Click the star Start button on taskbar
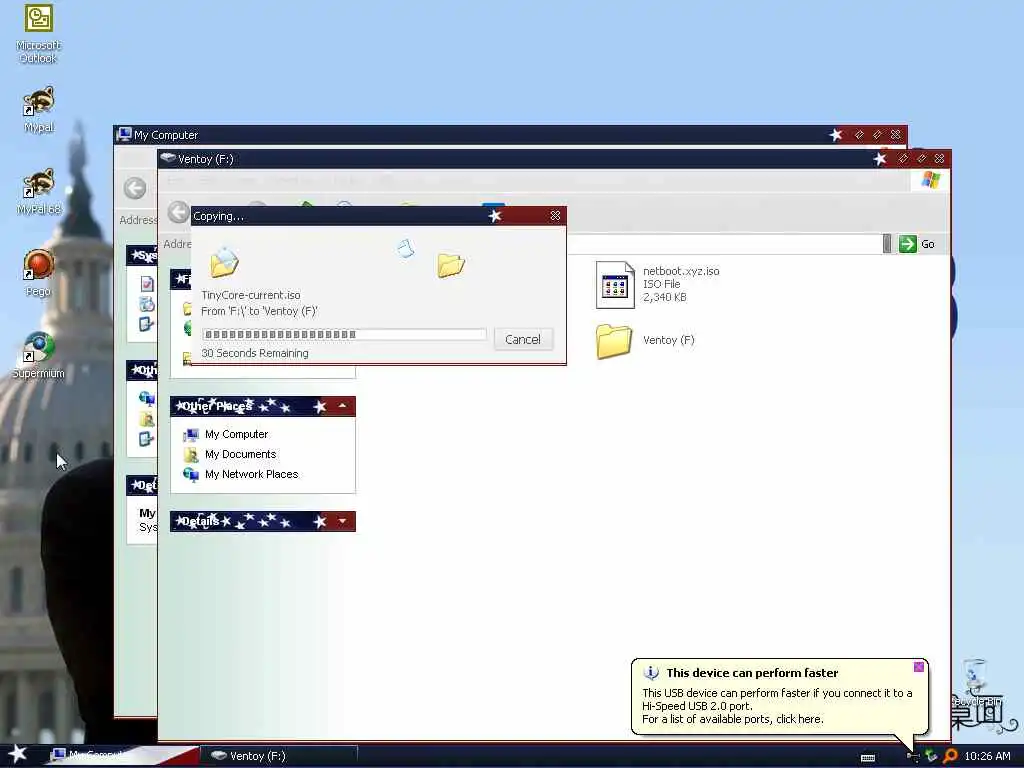This screenshot has height=768, width=1024. pyautogui.click(x=17, y=754)
